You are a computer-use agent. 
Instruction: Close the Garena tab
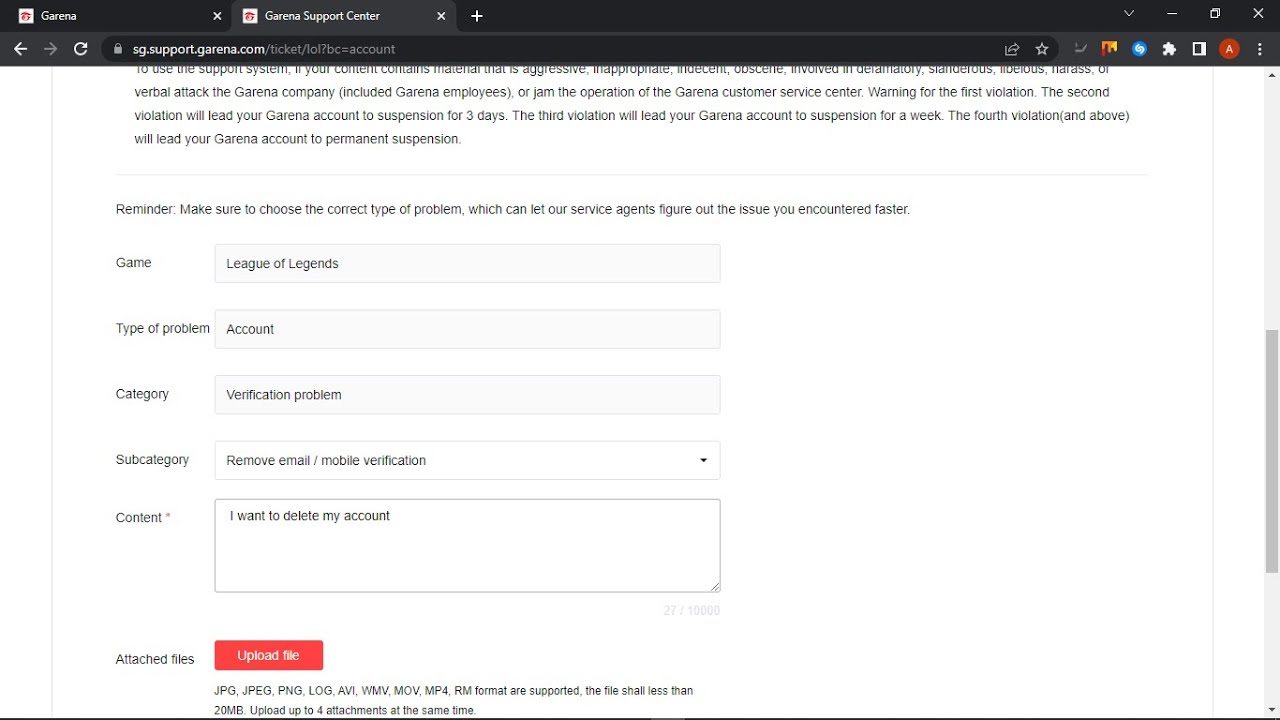217,16
